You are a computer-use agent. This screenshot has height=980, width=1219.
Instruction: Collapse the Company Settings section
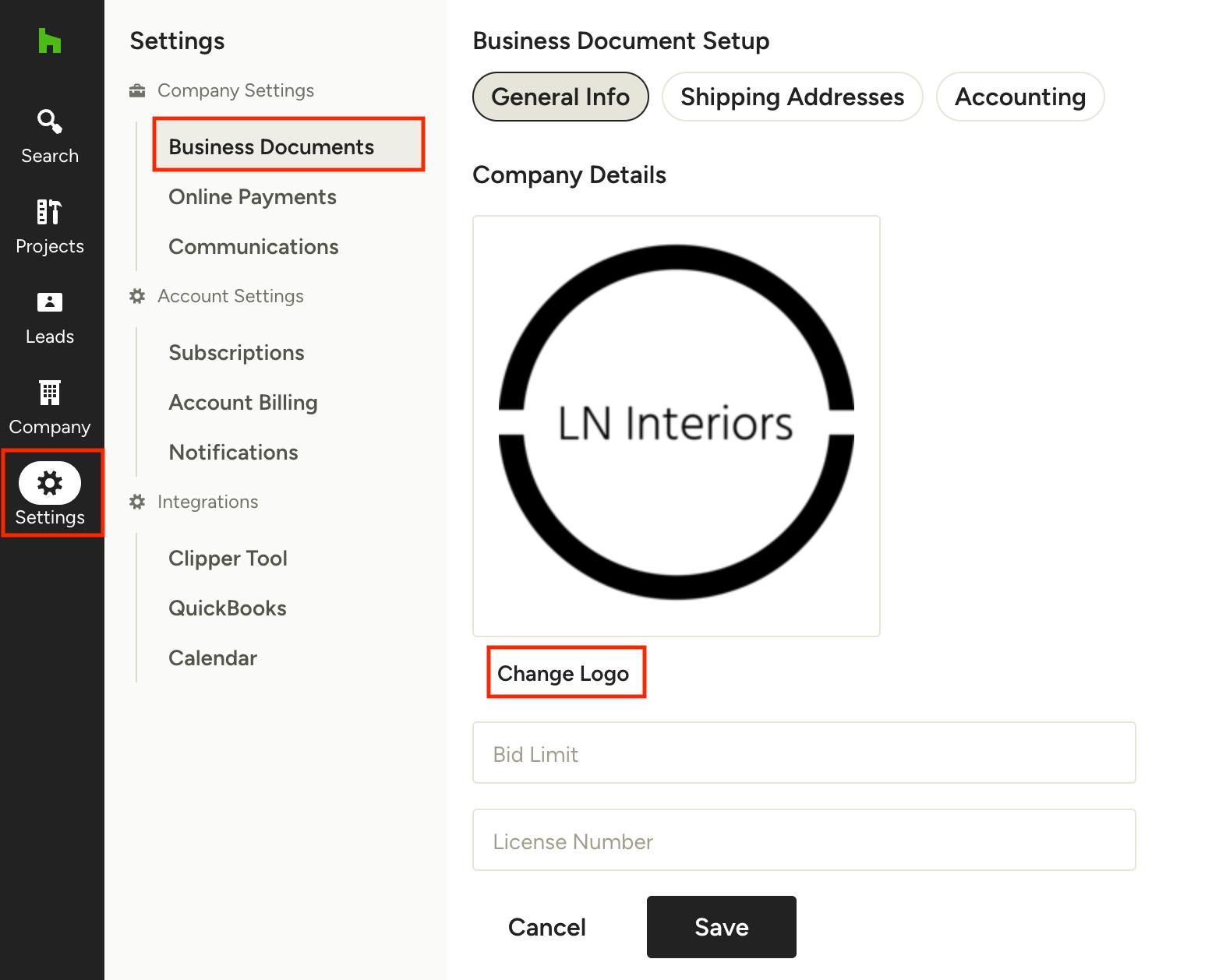coord(235,90)
